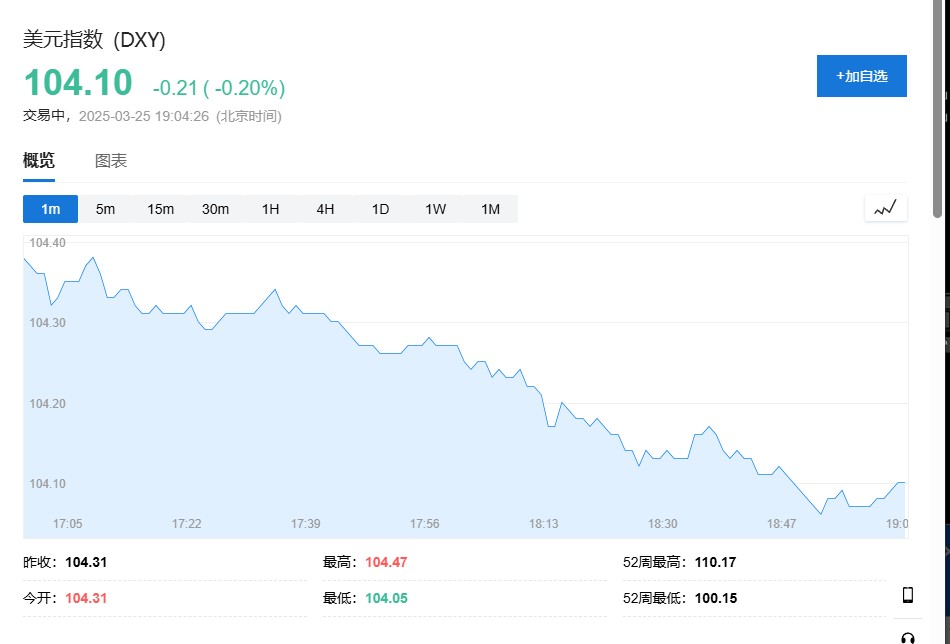Click the 18:30 time axis label

click(x=662, y=523)
